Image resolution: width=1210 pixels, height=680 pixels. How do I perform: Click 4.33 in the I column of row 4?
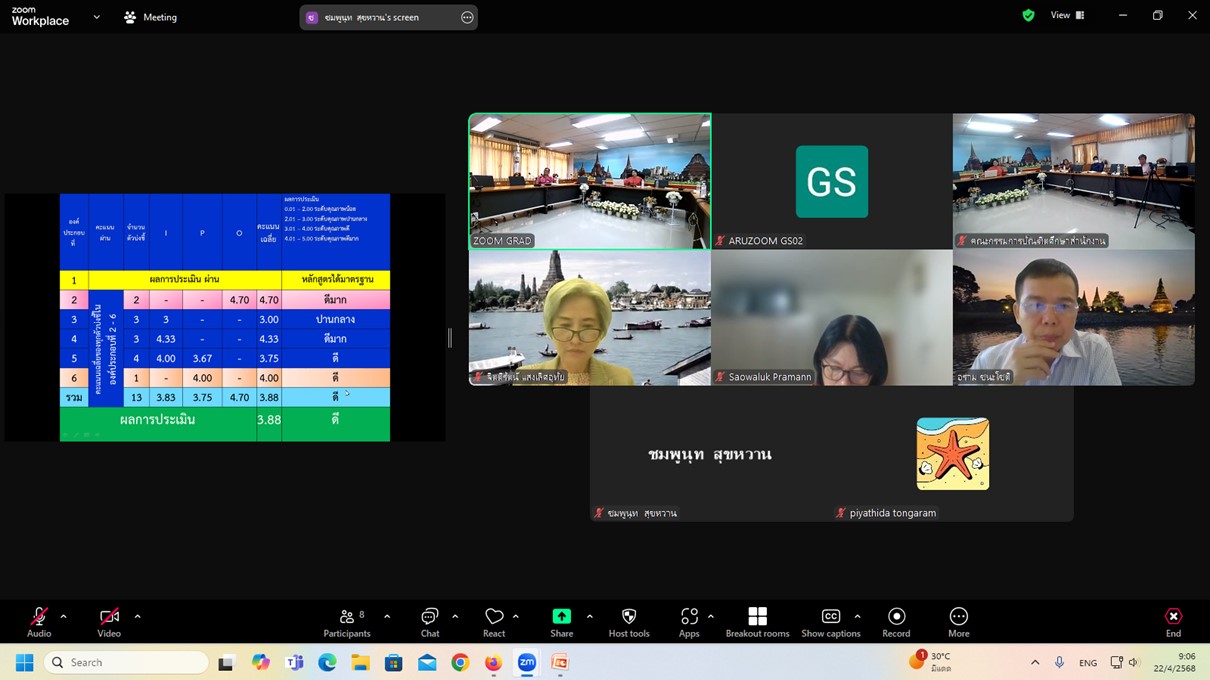tap(165, 339)
